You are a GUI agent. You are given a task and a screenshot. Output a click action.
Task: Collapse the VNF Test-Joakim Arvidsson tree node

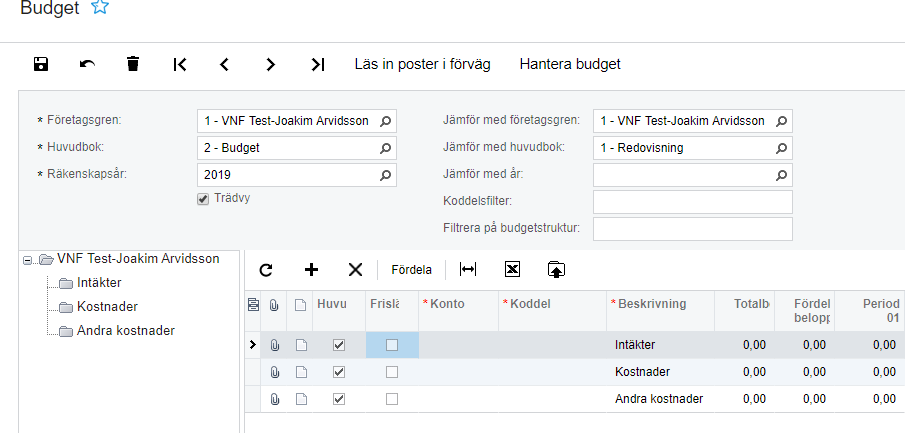coord(27,259)
